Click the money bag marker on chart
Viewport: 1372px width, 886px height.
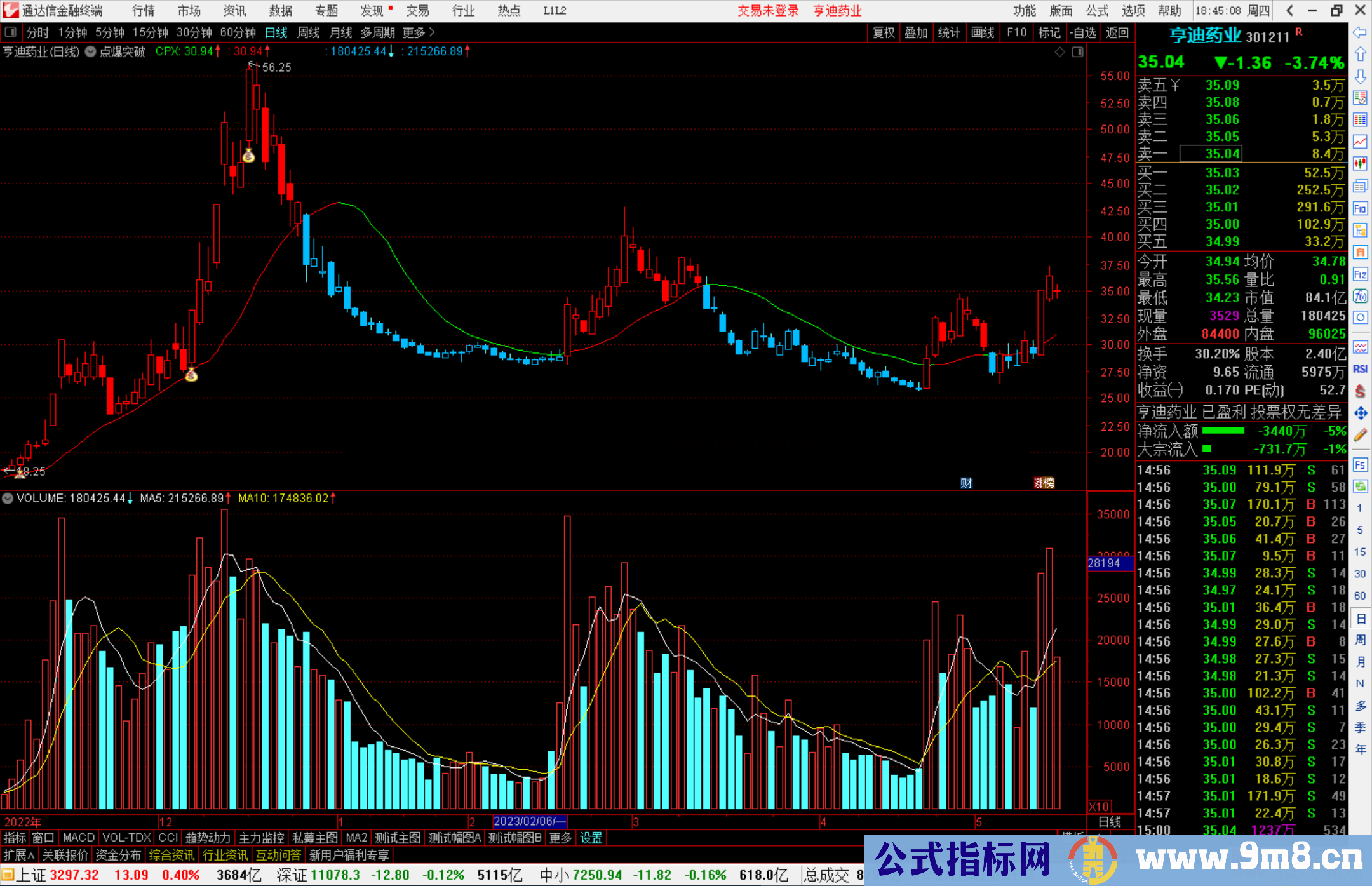tap(248, 156)
